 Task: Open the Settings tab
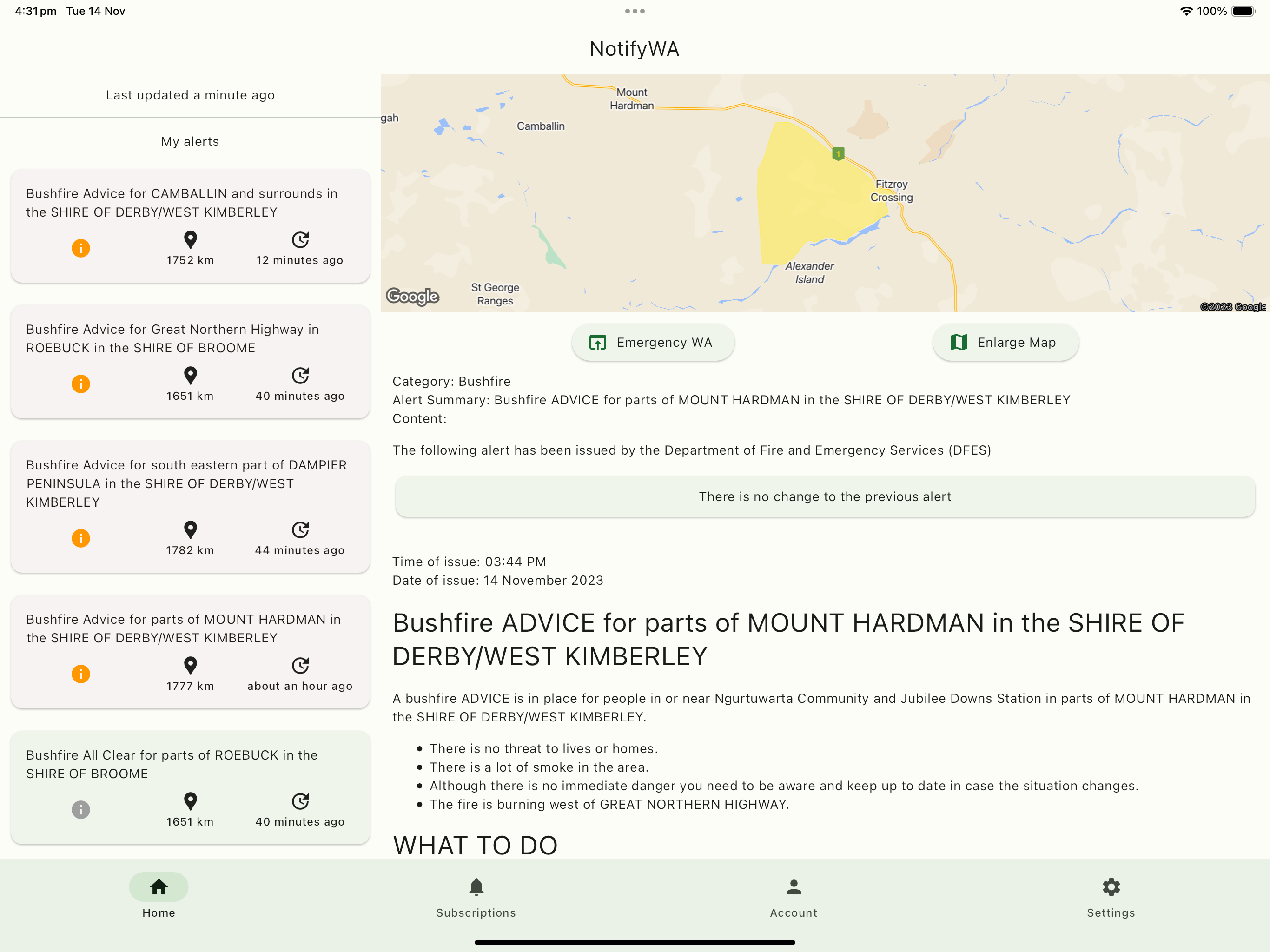[1111, 896]
